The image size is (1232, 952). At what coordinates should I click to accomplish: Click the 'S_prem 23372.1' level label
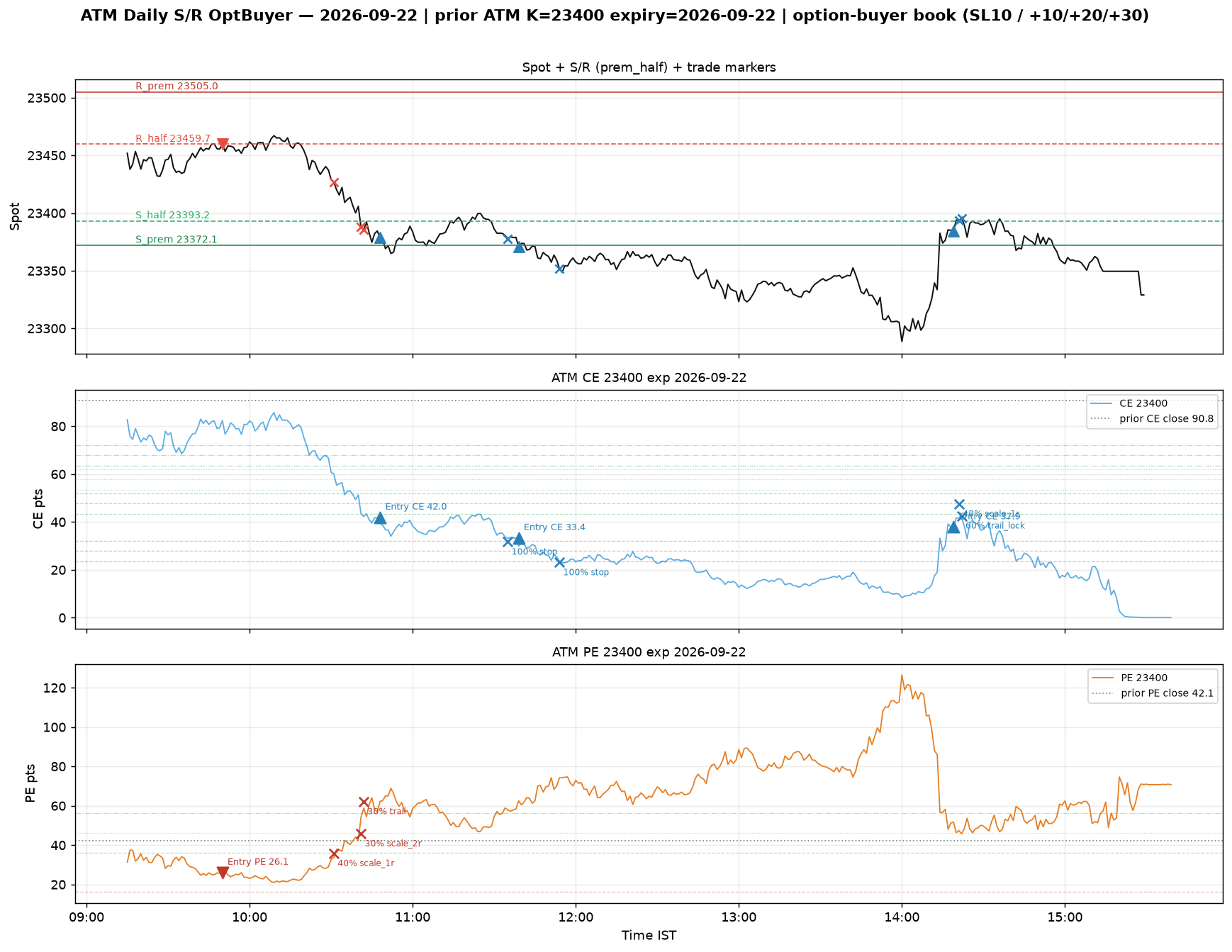tap(177, 240)
